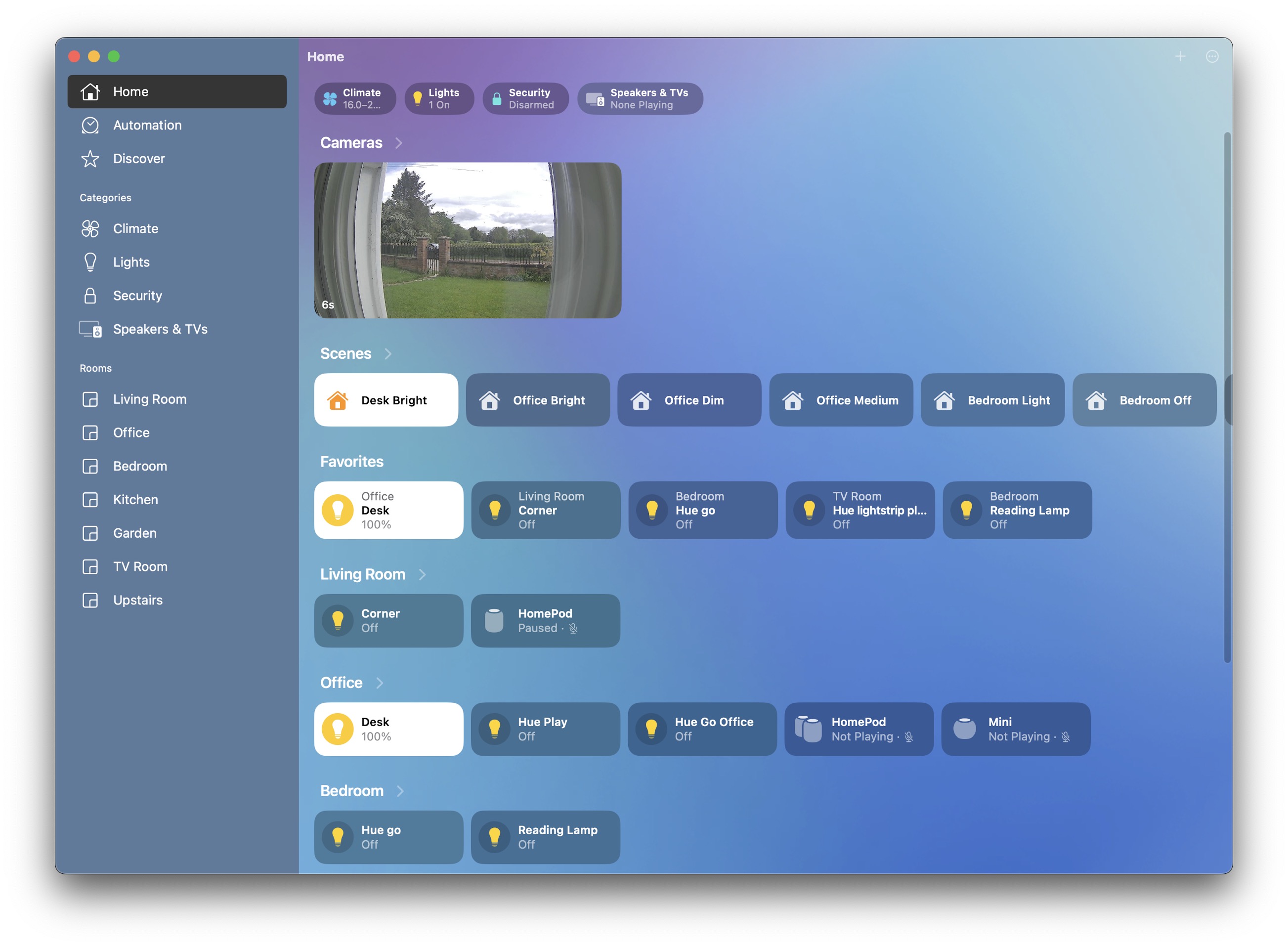Select the Office room tab in sidebar
The width and height of the screenshot is (1288, 947).
tap(131, 432)
